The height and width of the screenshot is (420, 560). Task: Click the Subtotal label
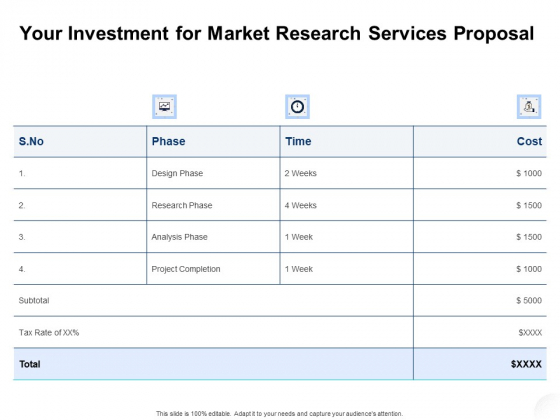click(34, 301)
